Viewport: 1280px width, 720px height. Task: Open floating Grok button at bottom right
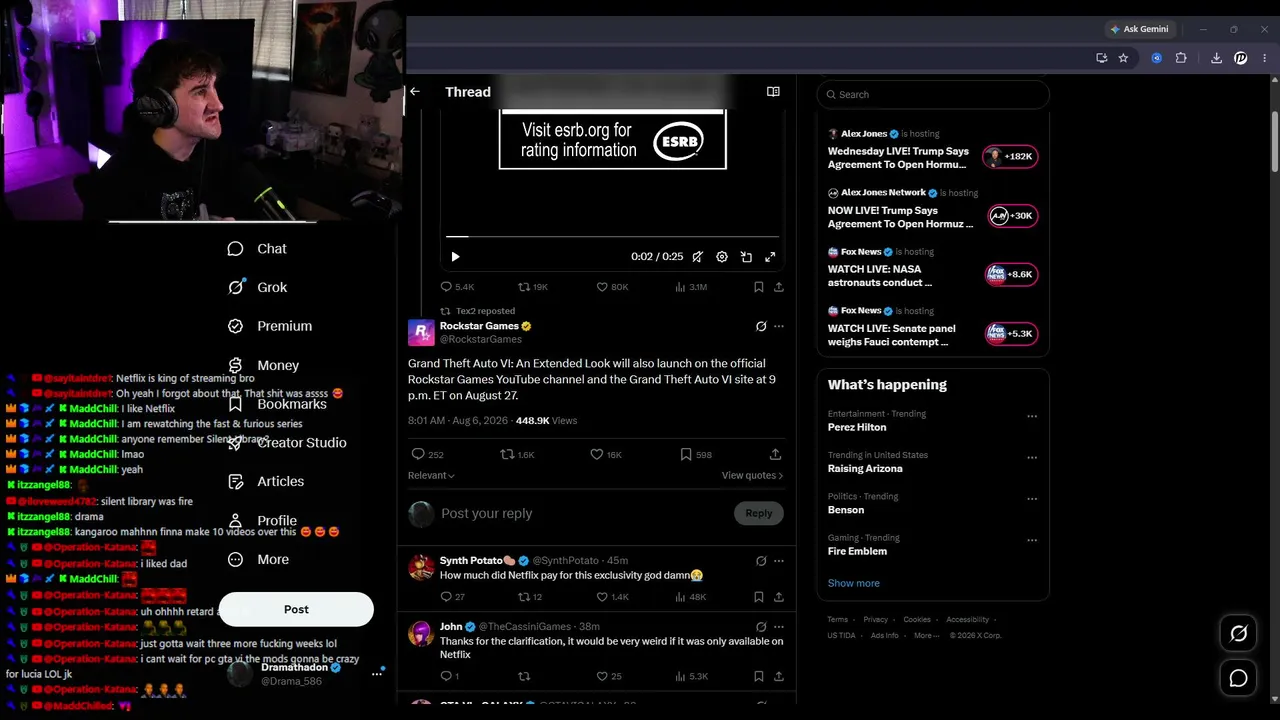point(1238,633)
